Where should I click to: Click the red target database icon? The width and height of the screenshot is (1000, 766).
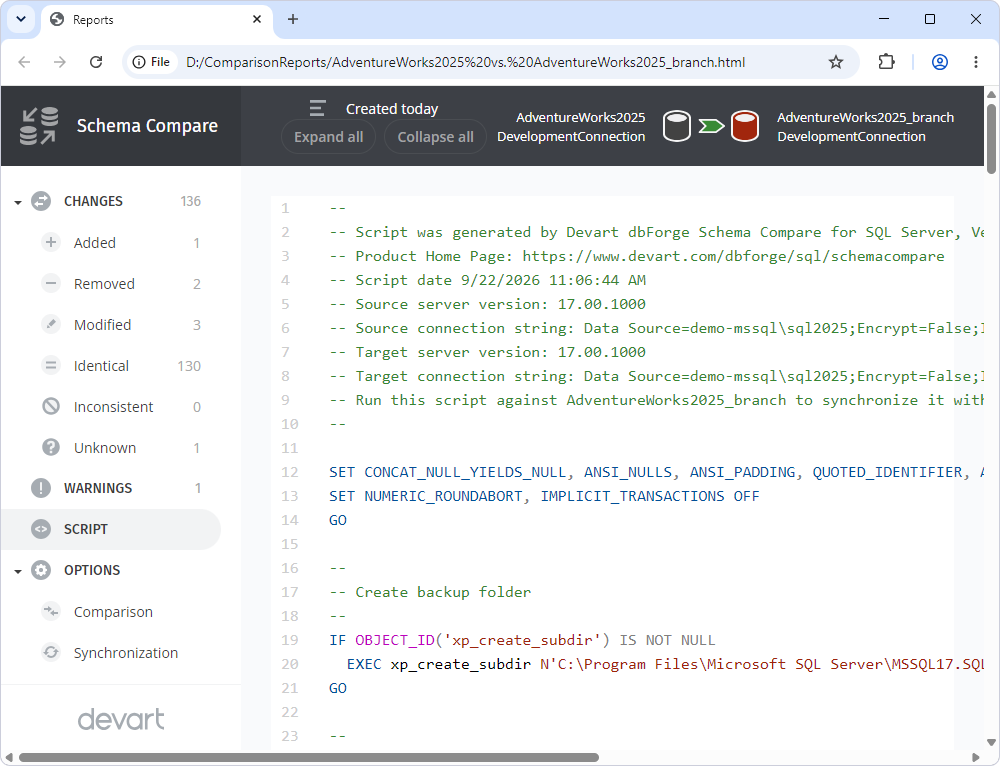745,126
